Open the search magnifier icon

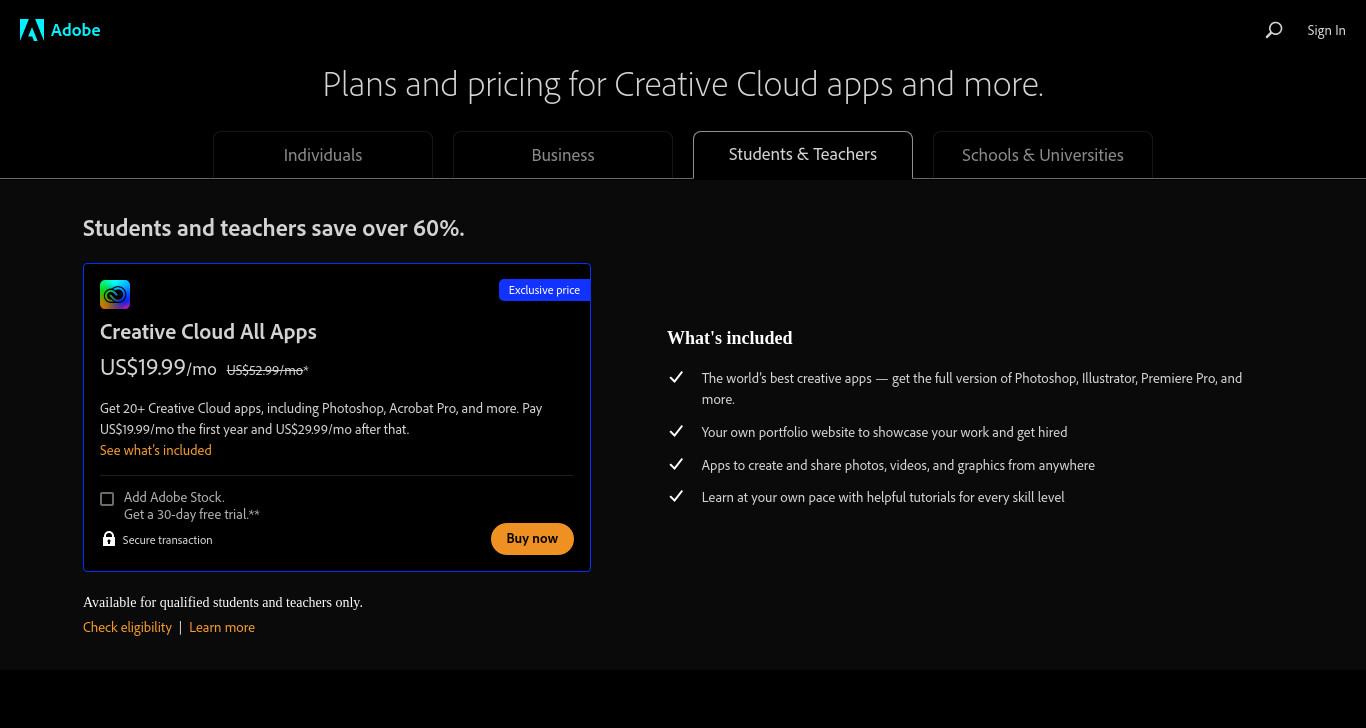point(1274,30)
